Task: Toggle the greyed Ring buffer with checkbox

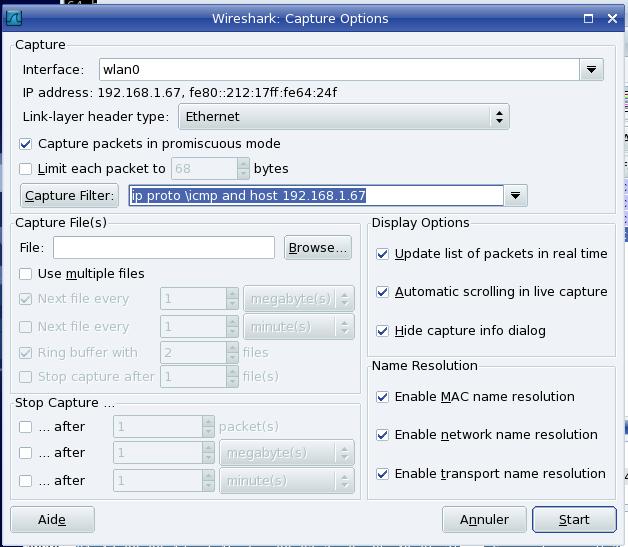Action: [26, 353]
